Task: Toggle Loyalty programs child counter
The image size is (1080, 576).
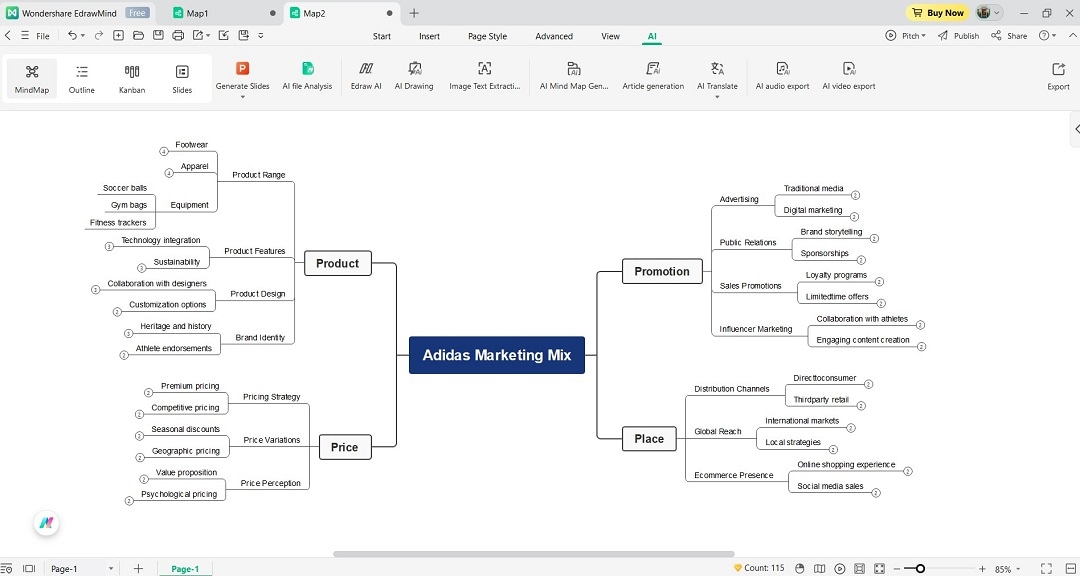Action: pos(879,282)
